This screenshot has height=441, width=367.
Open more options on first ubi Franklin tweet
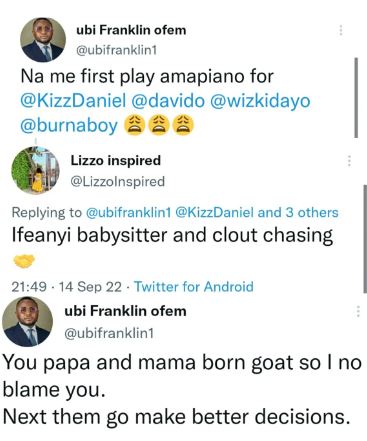tap(341, 30)
